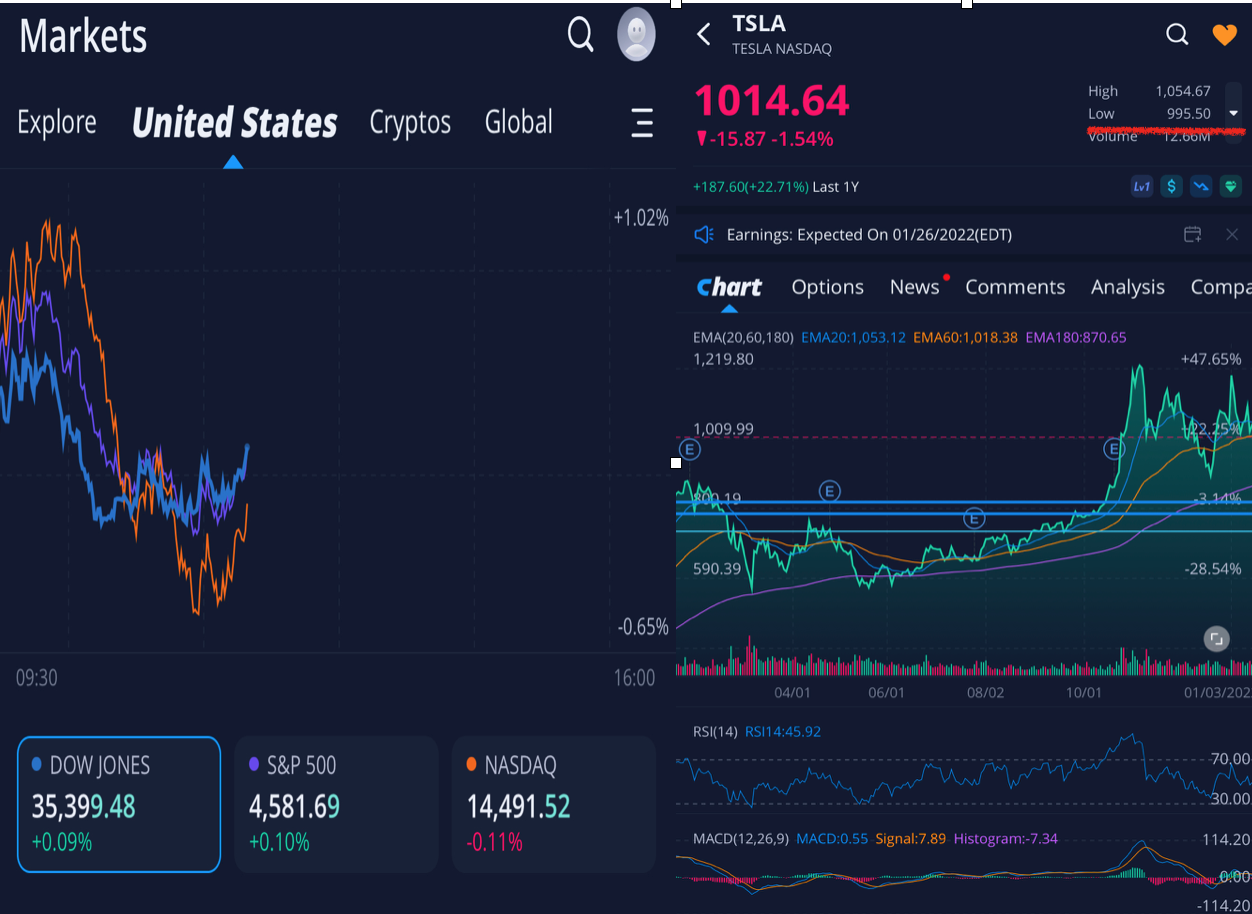Click the Markets heading
This screenshot has width=1252, height=914.
coord(83,37)
